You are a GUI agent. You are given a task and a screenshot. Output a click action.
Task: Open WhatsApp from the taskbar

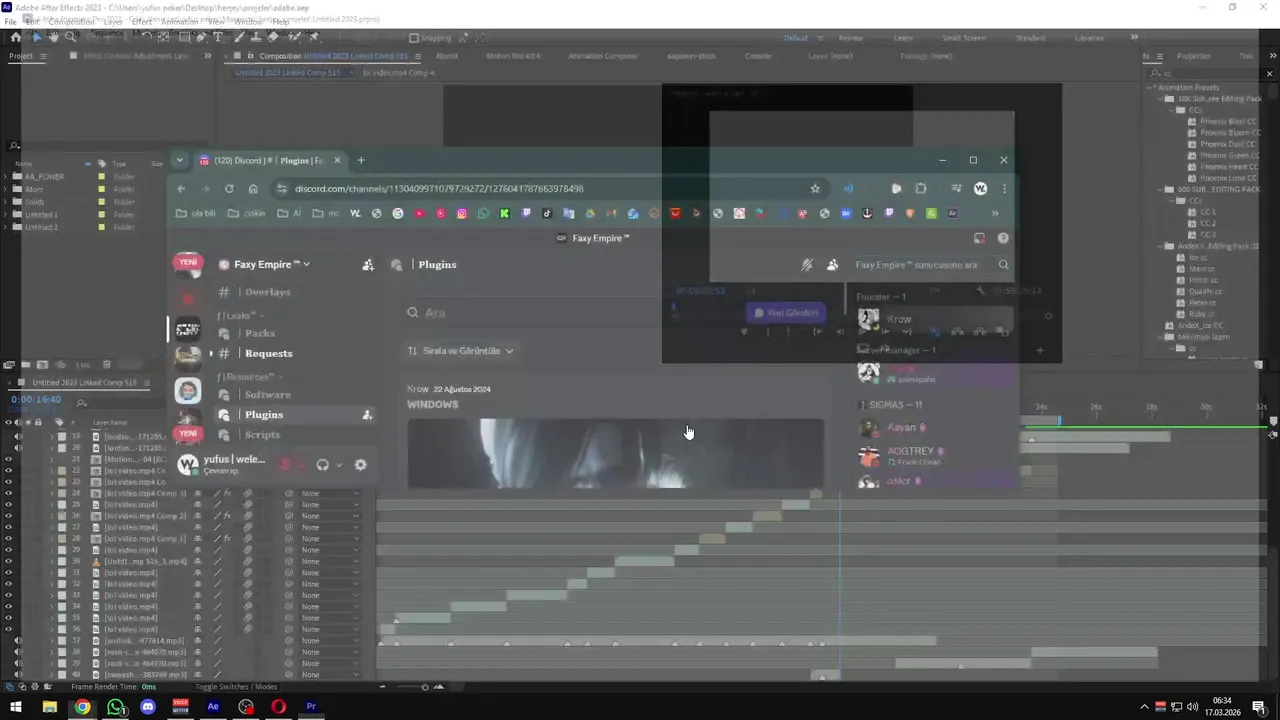point(115,707)
